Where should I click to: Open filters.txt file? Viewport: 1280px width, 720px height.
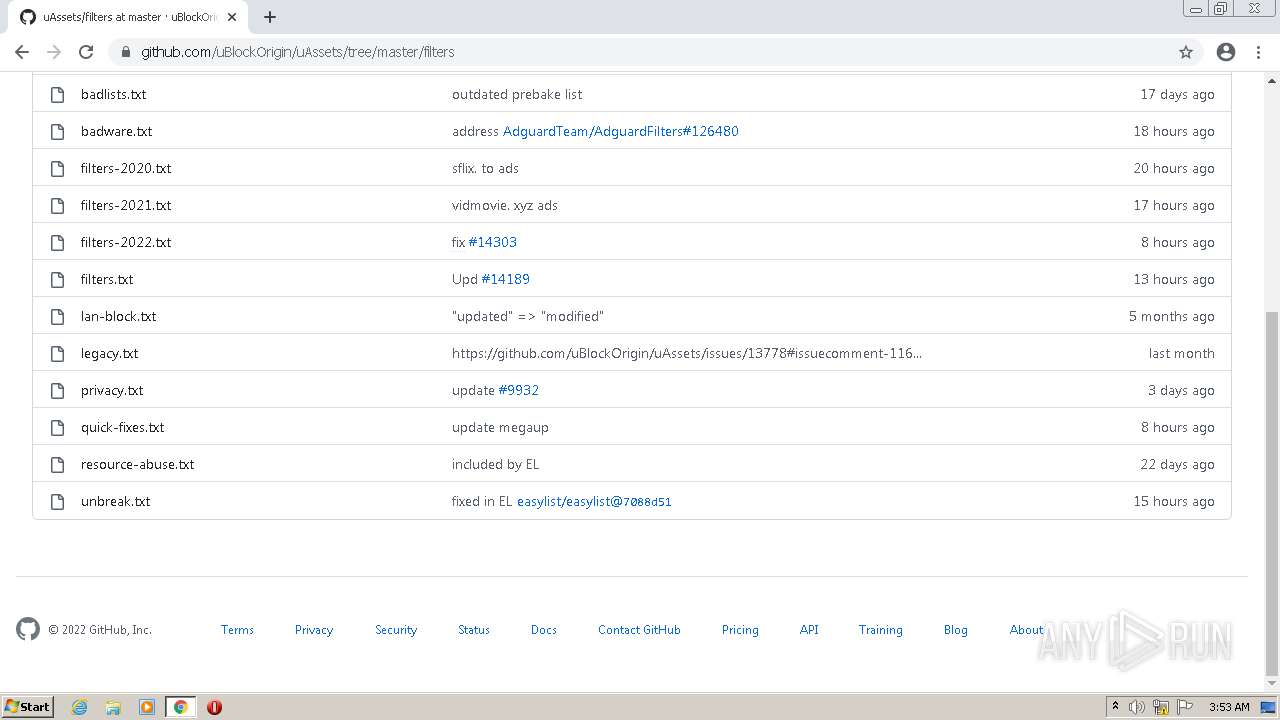click(x=107, y=279)
